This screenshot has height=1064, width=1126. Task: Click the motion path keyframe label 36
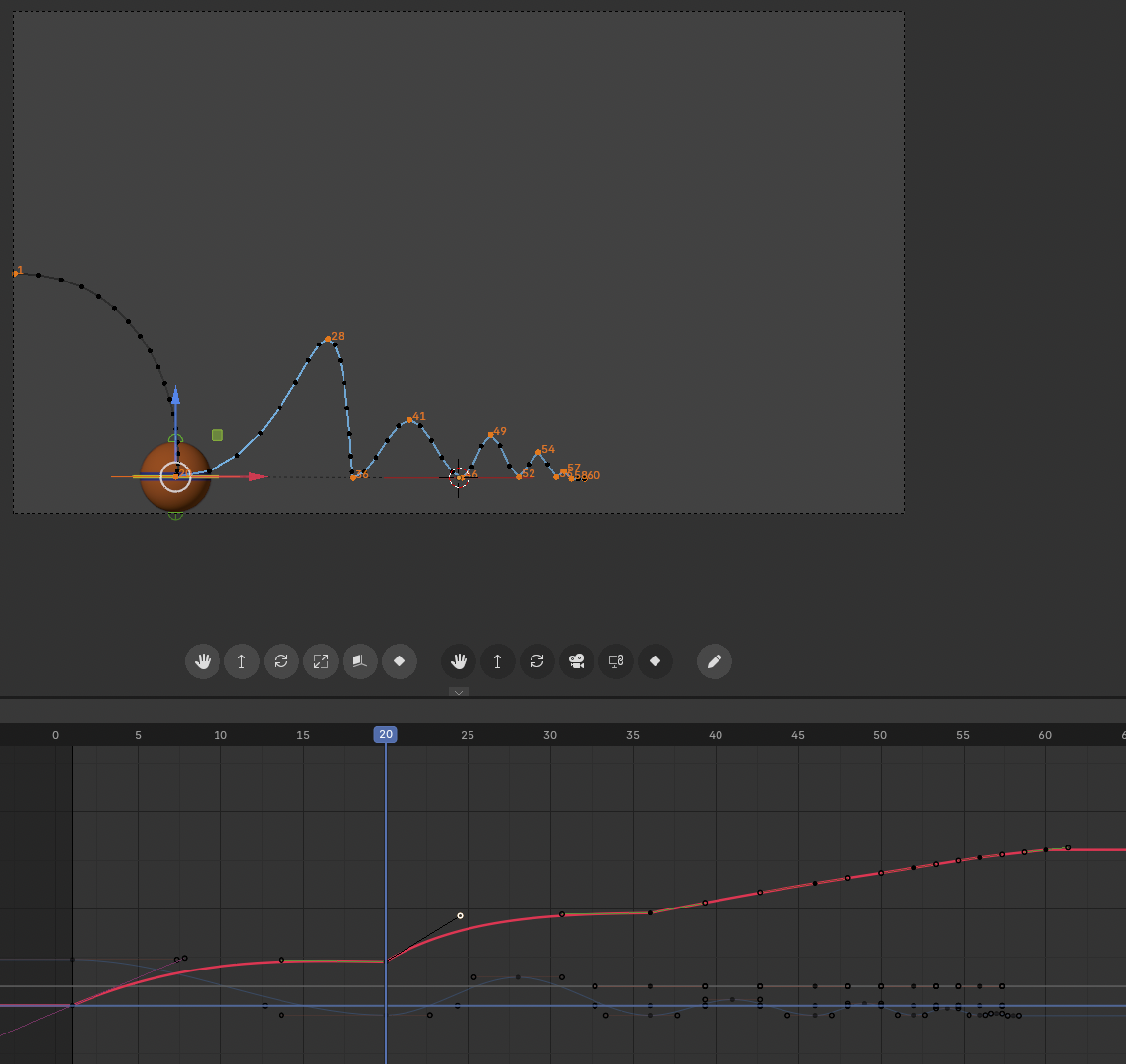[x=362, y=474]
